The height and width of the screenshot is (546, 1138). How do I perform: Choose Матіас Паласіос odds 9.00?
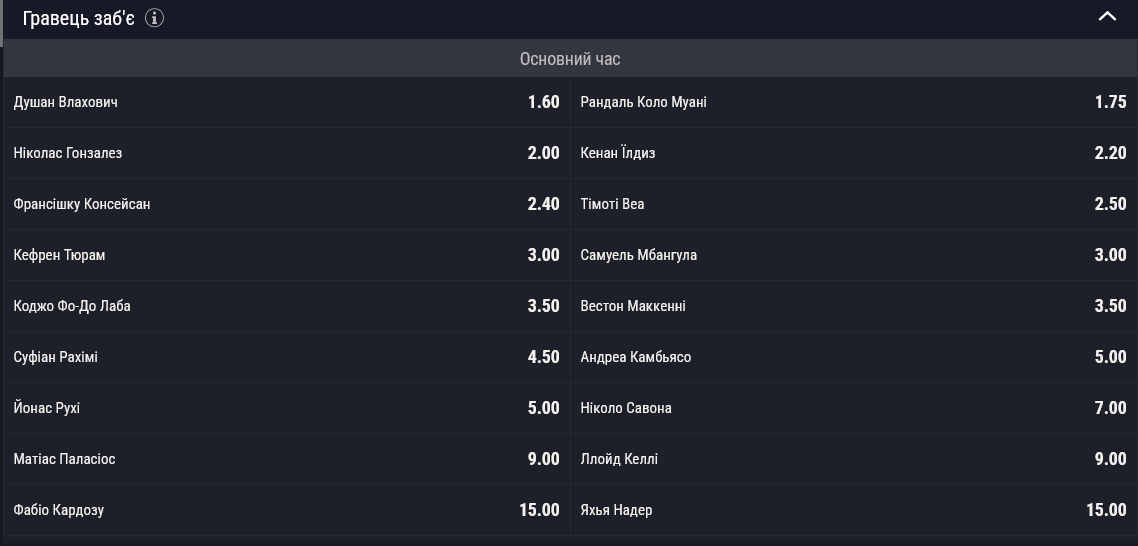tap(287, 459)
